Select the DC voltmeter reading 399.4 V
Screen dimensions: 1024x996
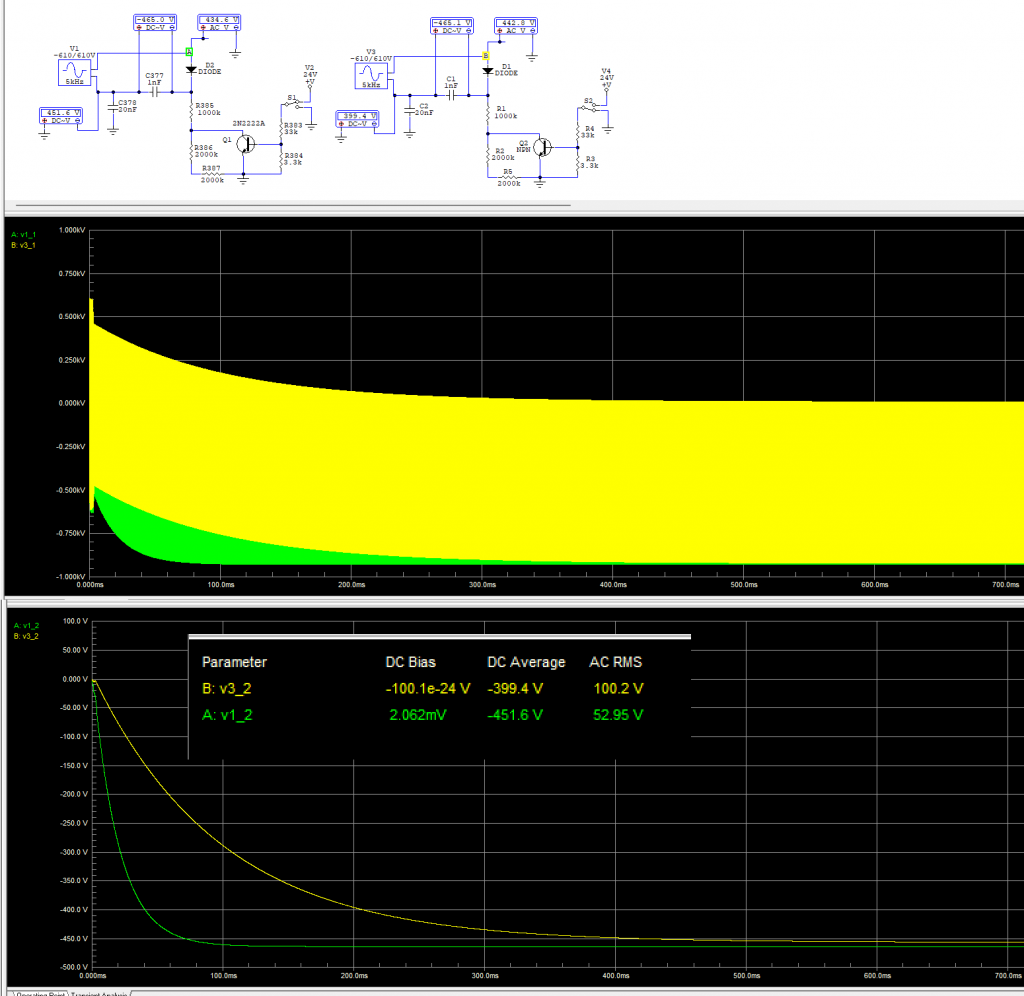point(358,120)
